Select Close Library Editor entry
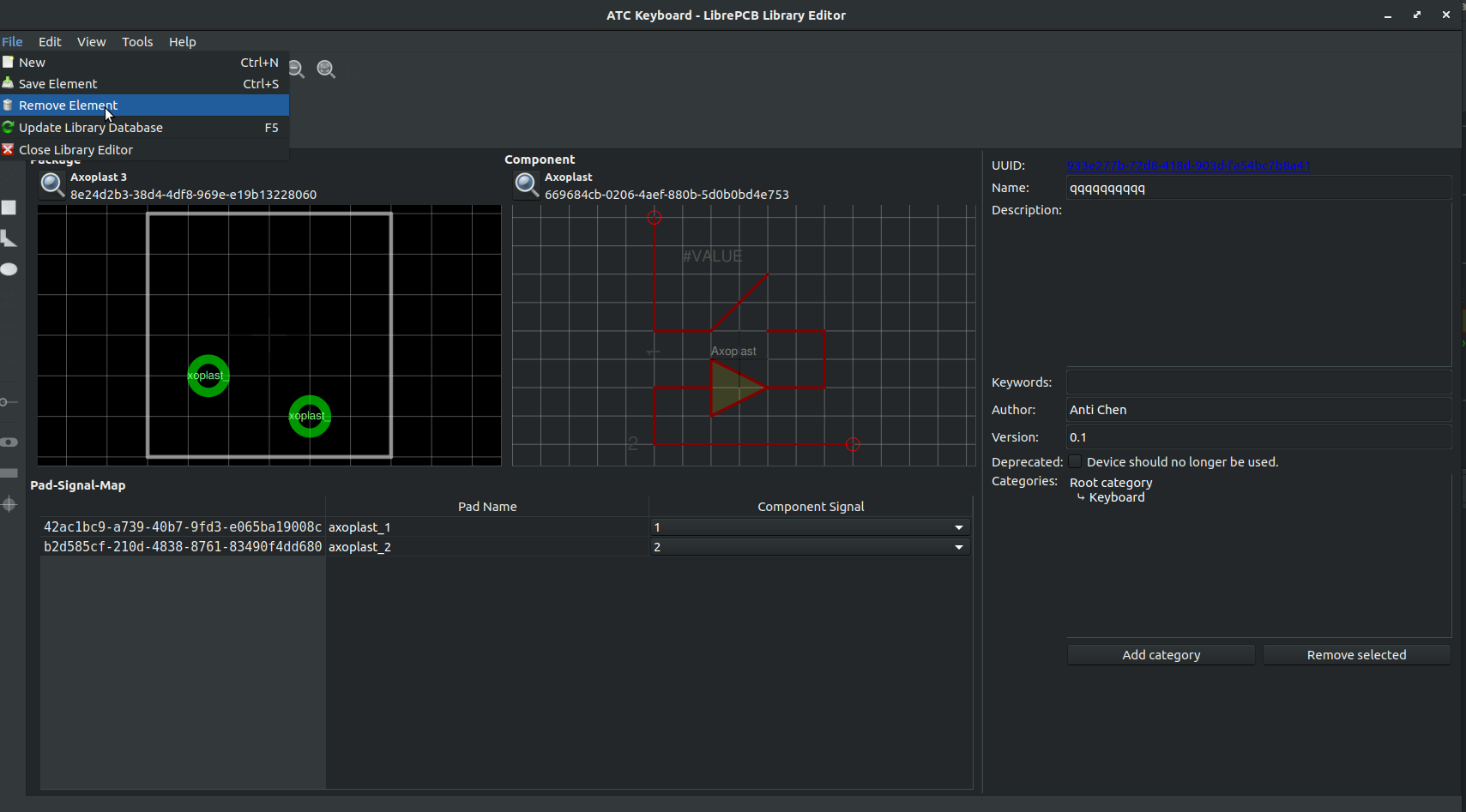This screenshot has width=1466, height=812. (144, 150)
